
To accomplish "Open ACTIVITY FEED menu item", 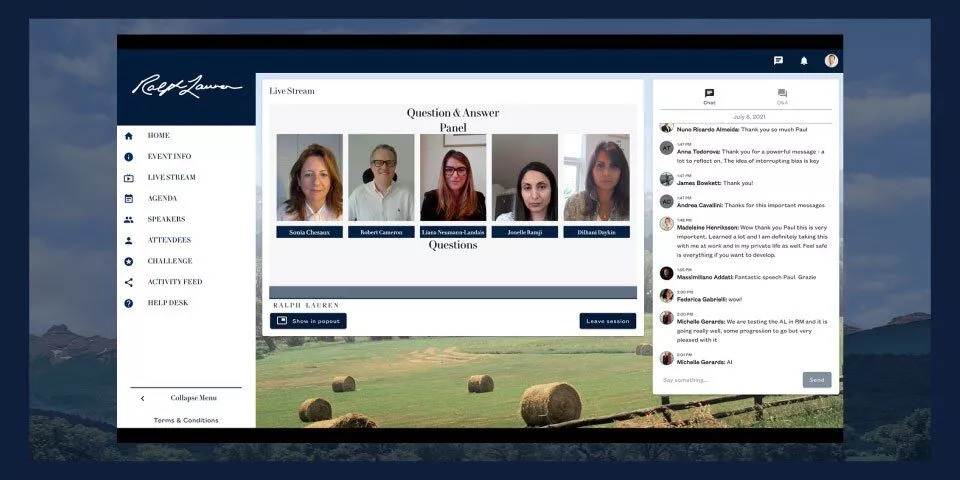I will [174, 282].
